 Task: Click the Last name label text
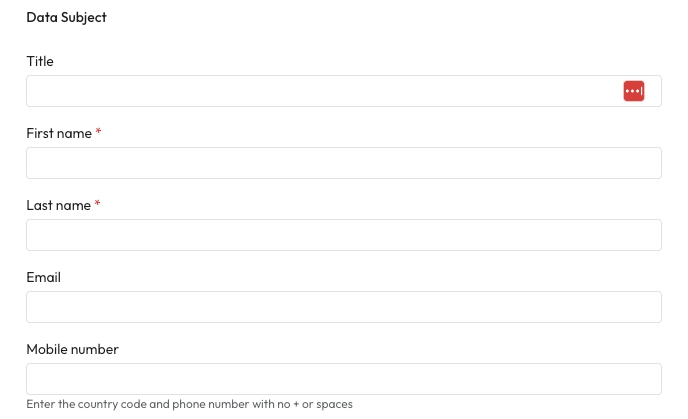[58, 205]
